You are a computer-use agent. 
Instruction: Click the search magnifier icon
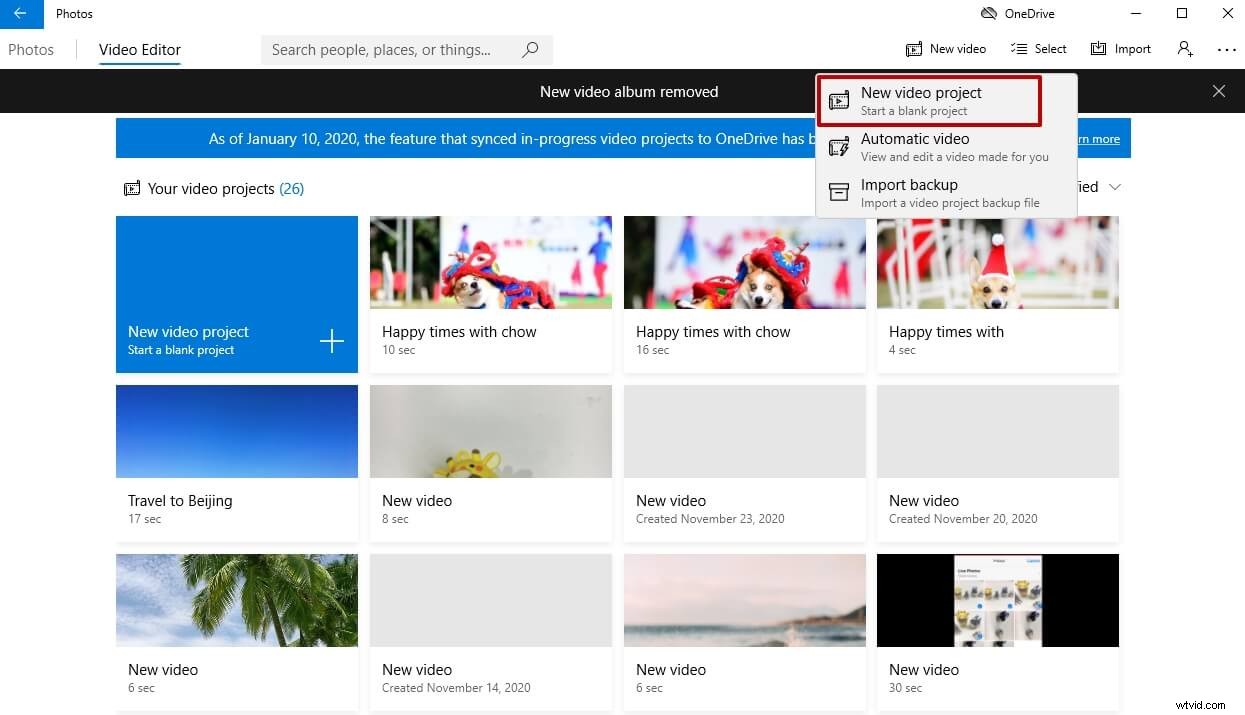(530, 49)
